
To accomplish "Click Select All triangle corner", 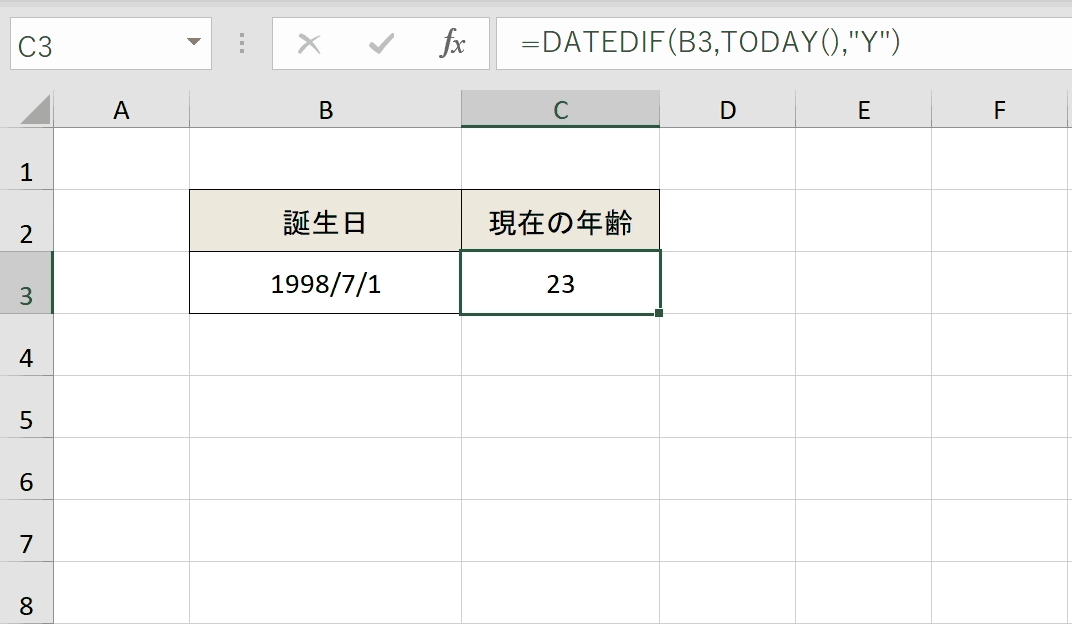I will (35, 110).
